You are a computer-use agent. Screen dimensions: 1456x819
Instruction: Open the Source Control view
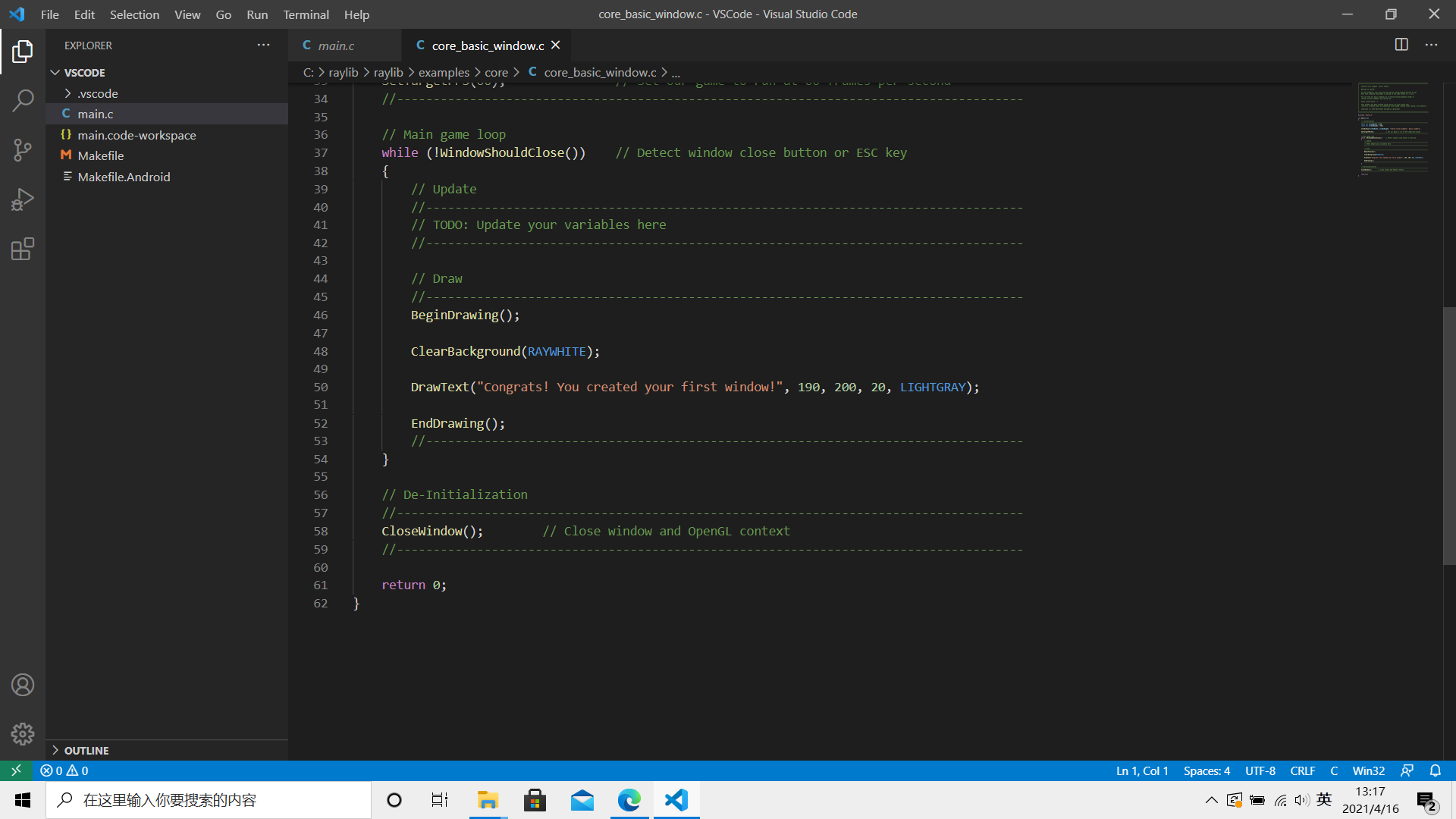pyautogui.click(x=23, y=149)
